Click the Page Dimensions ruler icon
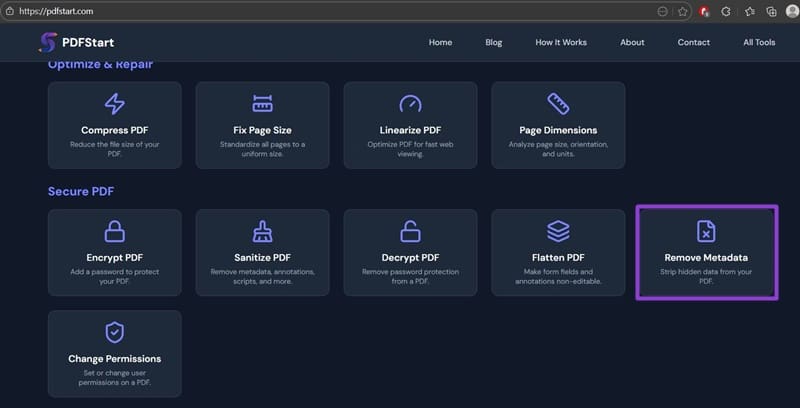This screenshot has width=800, height=408. pyautogui.click(x=558, y=104)
